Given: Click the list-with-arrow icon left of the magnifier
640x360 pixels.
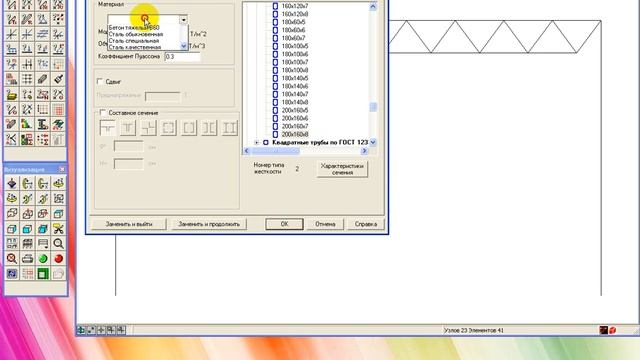Looking at the screenshot, I should [x=43, y=244].
